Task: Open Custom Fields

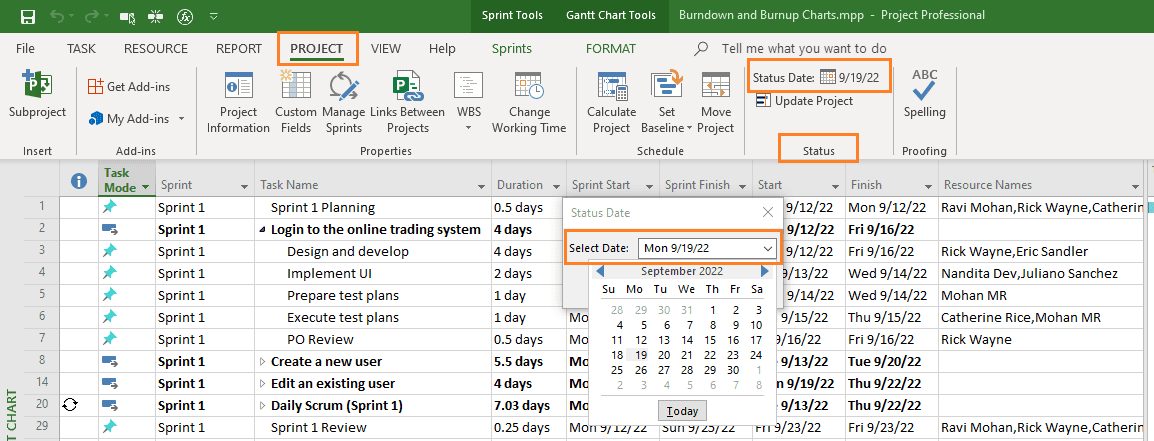Action: 296,102
